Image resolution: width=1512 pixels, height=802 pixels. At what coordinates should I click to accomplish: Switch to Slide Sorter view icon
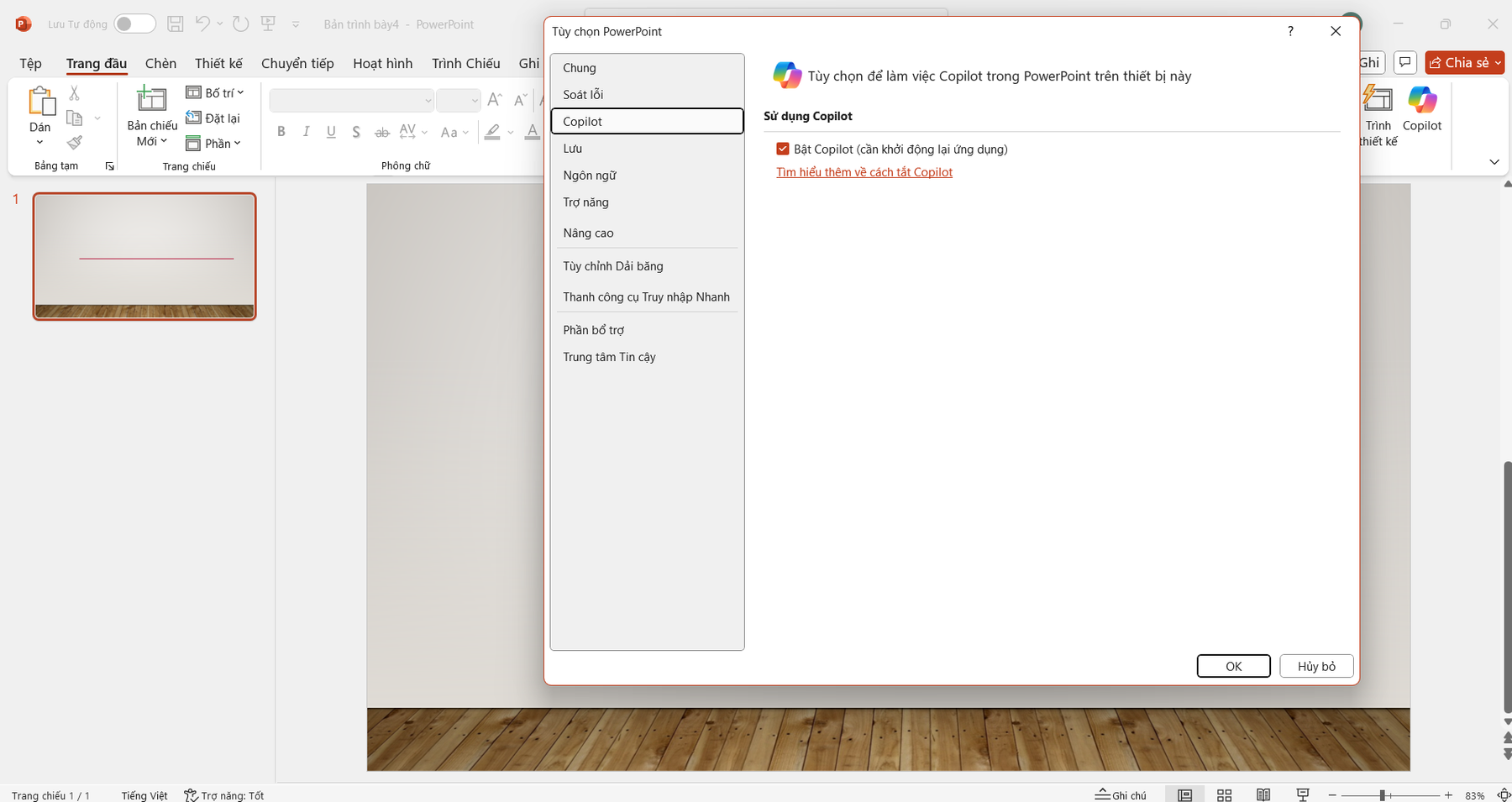point(1224,794)
